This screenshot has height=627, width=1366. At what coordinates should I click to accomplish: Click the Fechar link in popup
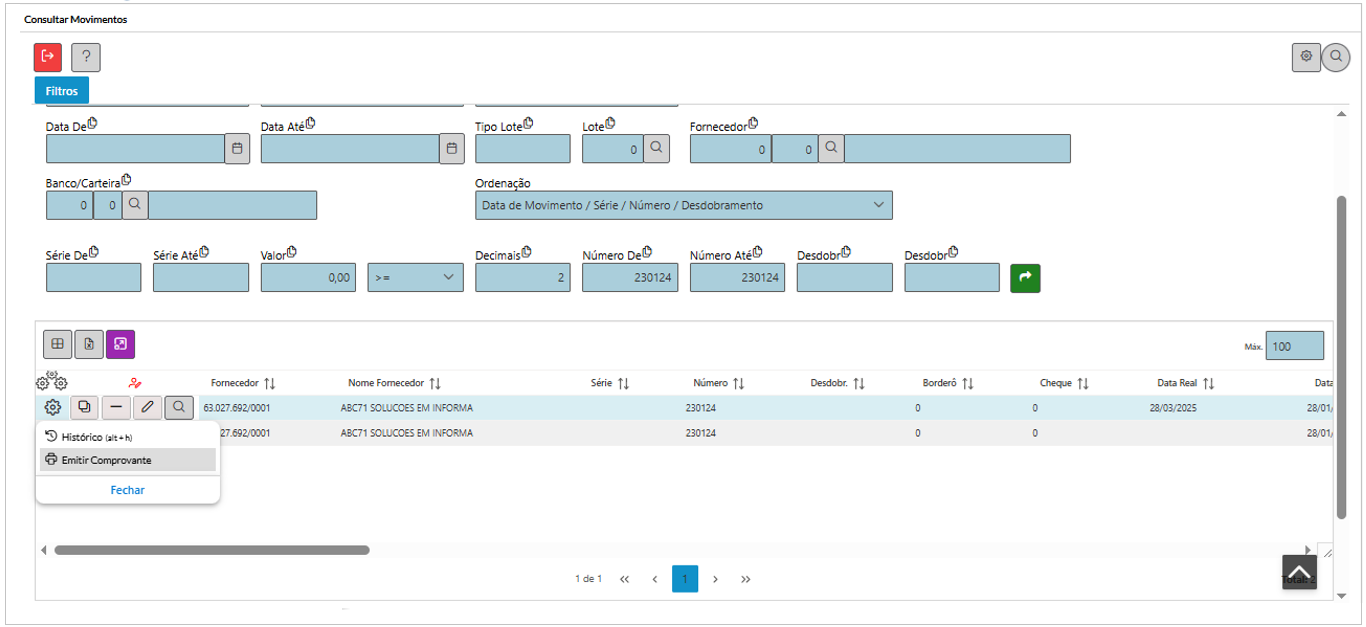tap(127, 490)
